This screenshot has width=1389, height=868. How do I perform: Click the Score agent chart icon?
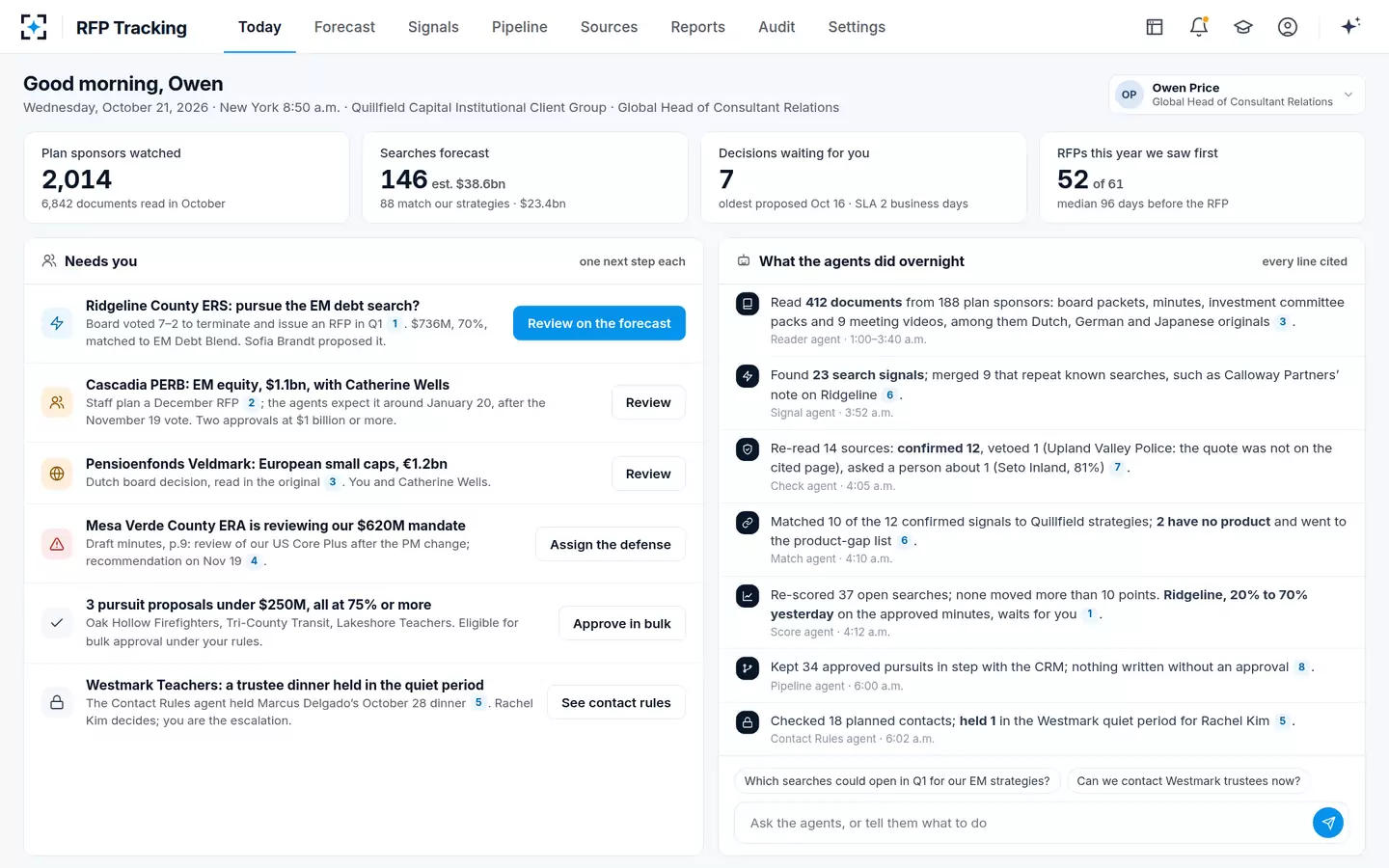point(748,596)
